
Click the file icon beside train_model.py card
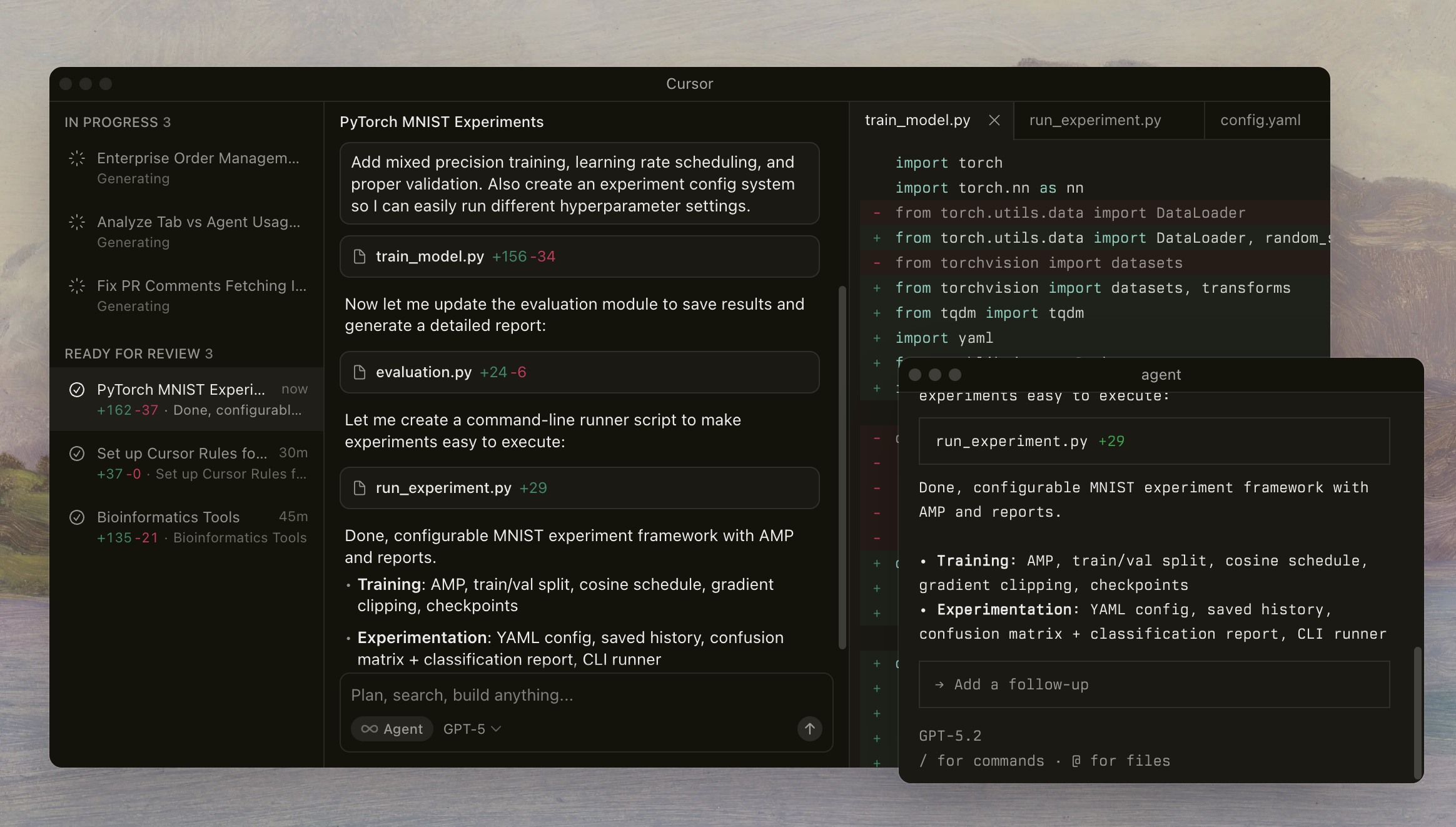click(360, 256)
